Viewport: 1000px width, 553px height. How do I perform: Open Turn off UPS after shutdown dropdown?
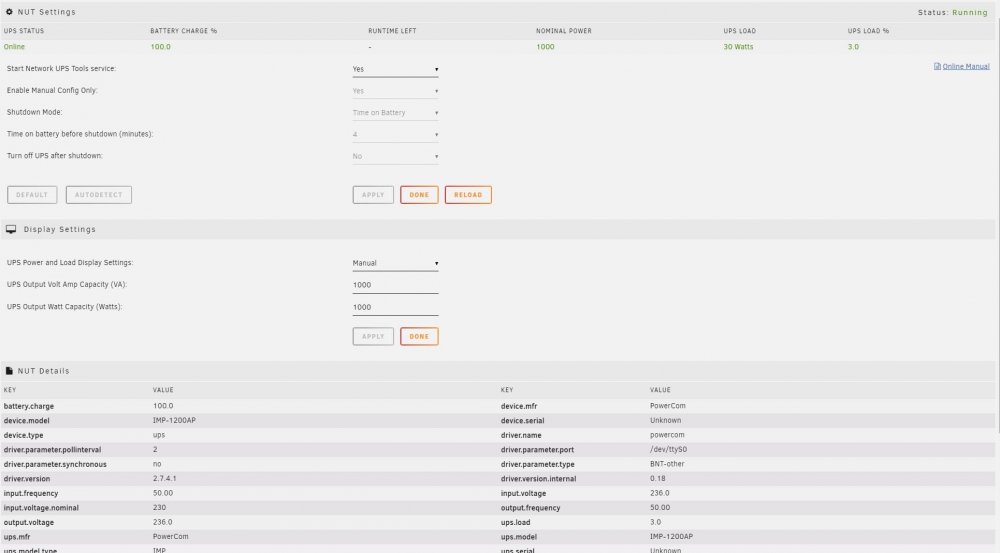click(395, 156)
